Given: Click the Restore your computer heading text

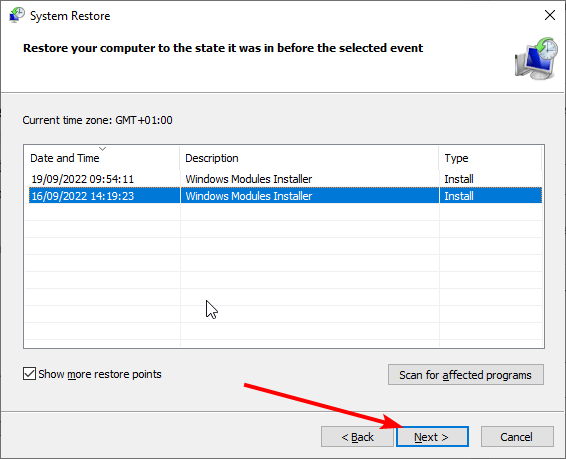Looking at the screenshot, I should click(223, 48).
